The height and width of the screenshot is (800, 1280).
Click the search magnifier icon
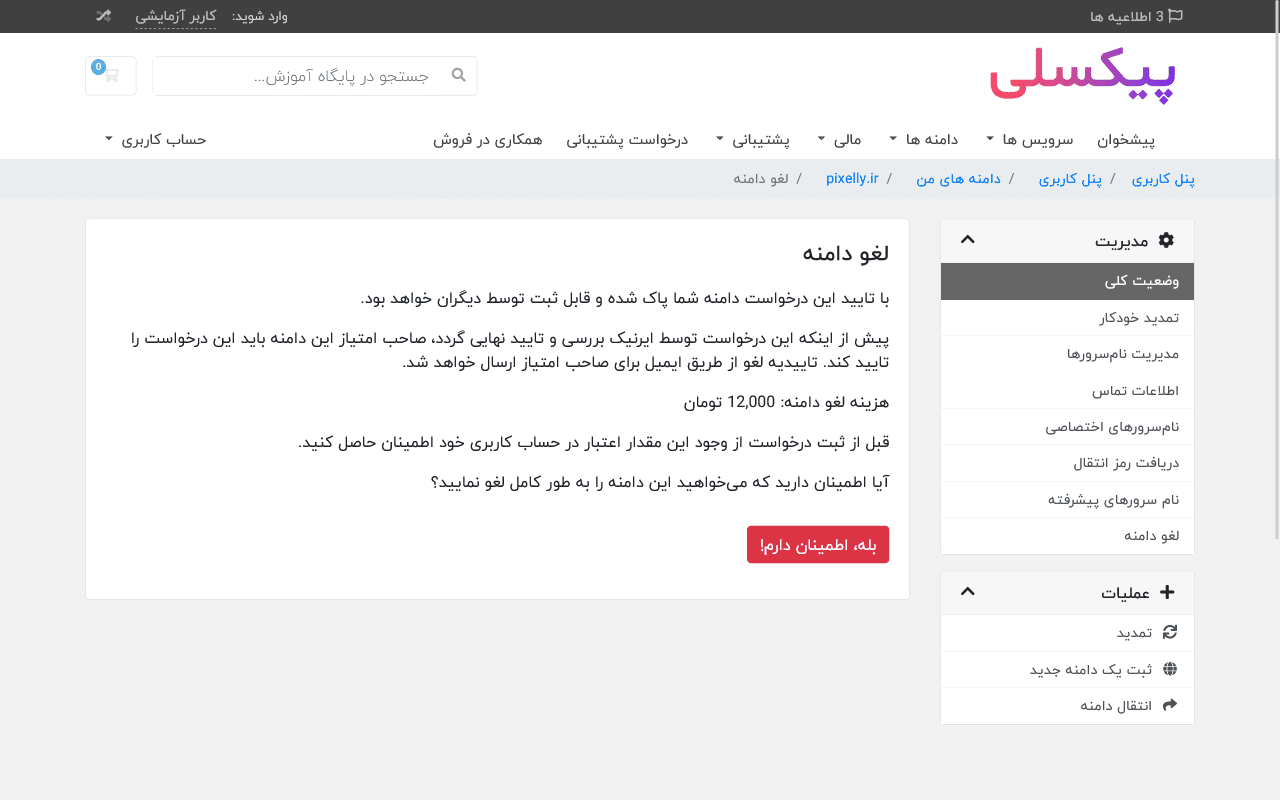[459, 75]
